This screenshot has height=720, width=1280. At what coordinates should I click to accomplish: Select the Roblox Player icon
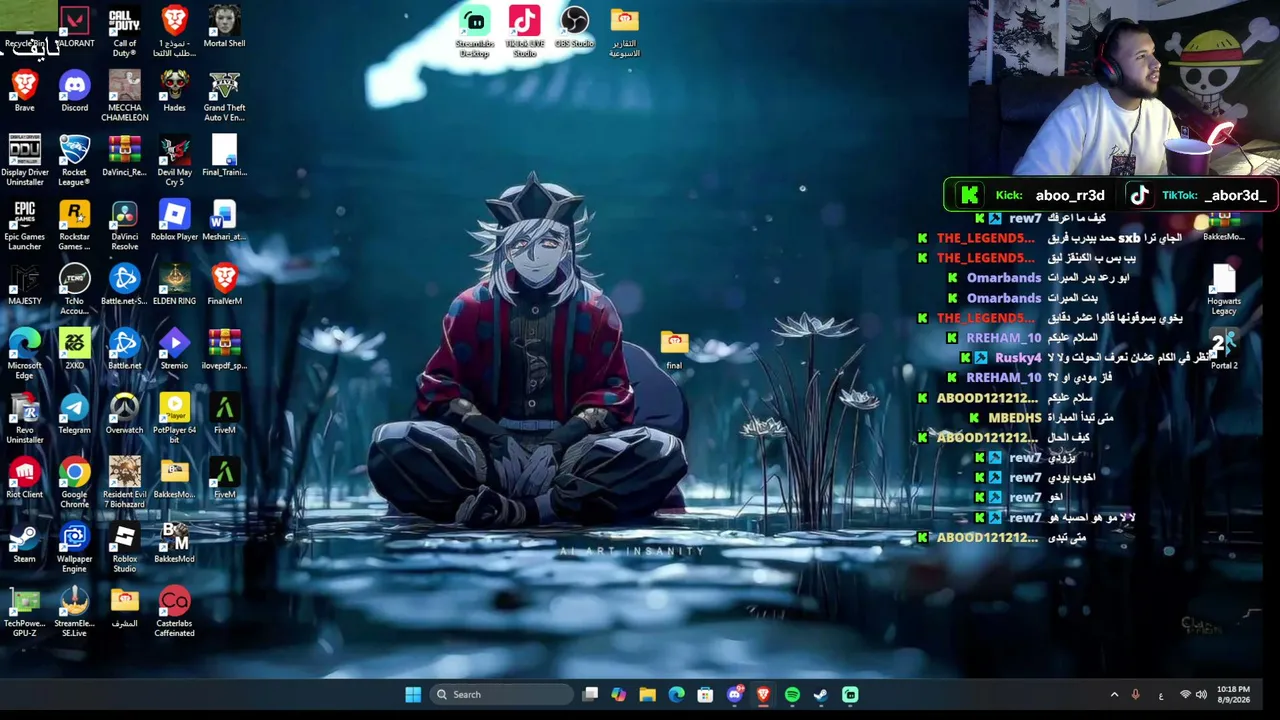174,221
